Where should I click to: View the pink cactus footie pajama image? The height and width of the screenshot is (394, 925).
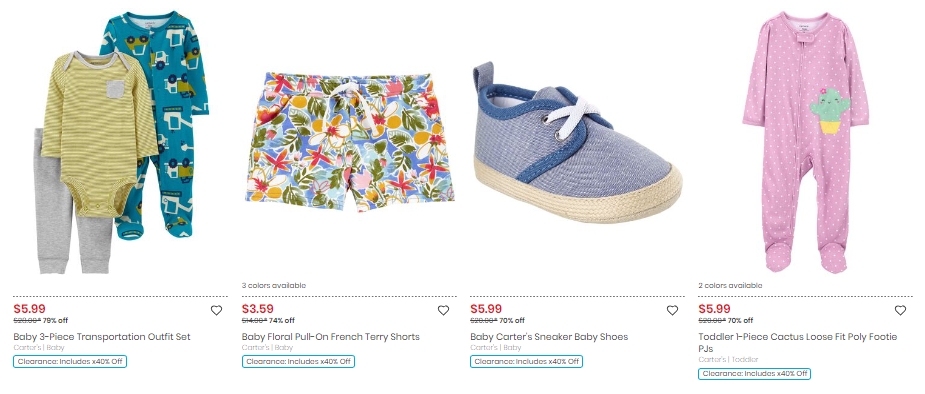805,142
